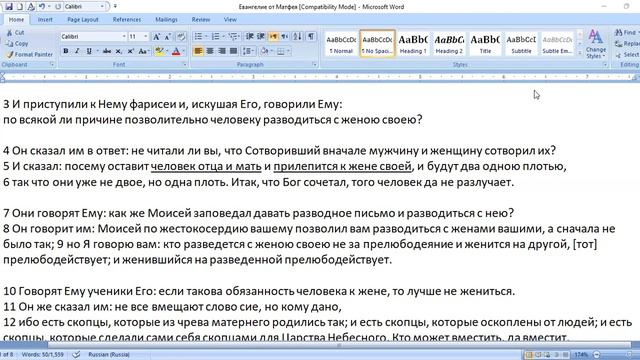Cut the selected text
Image resolution: width=640 pixels, height=360 pixels.
tap(16, 33)
